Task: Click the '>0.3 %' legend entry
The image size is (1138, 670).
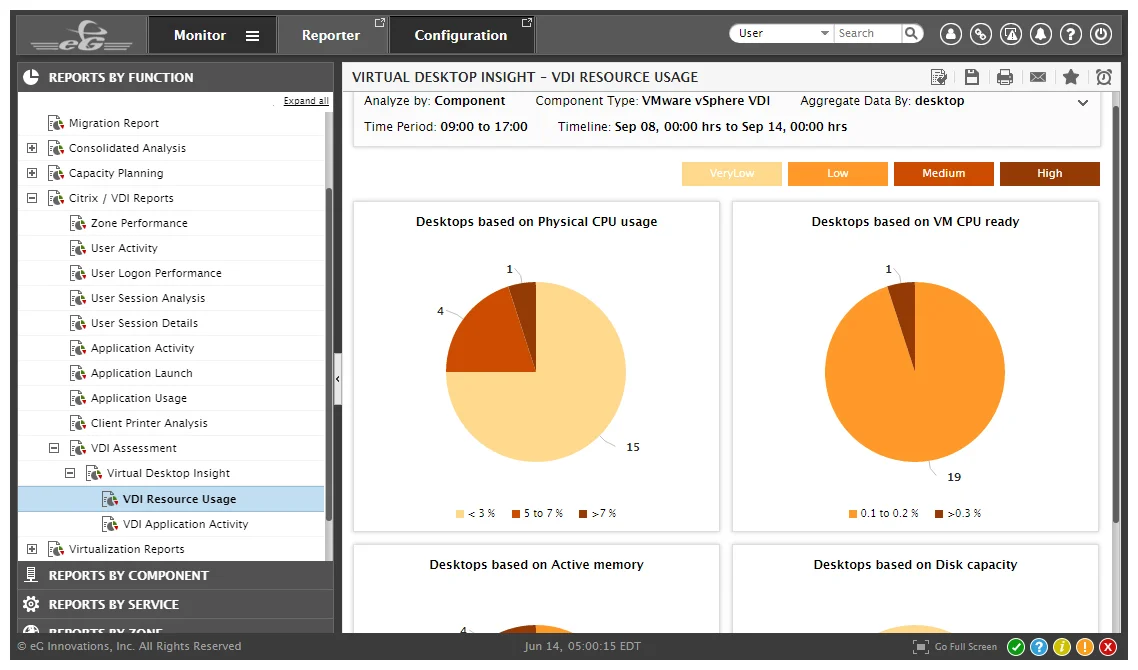Action: tap(958, 513)
